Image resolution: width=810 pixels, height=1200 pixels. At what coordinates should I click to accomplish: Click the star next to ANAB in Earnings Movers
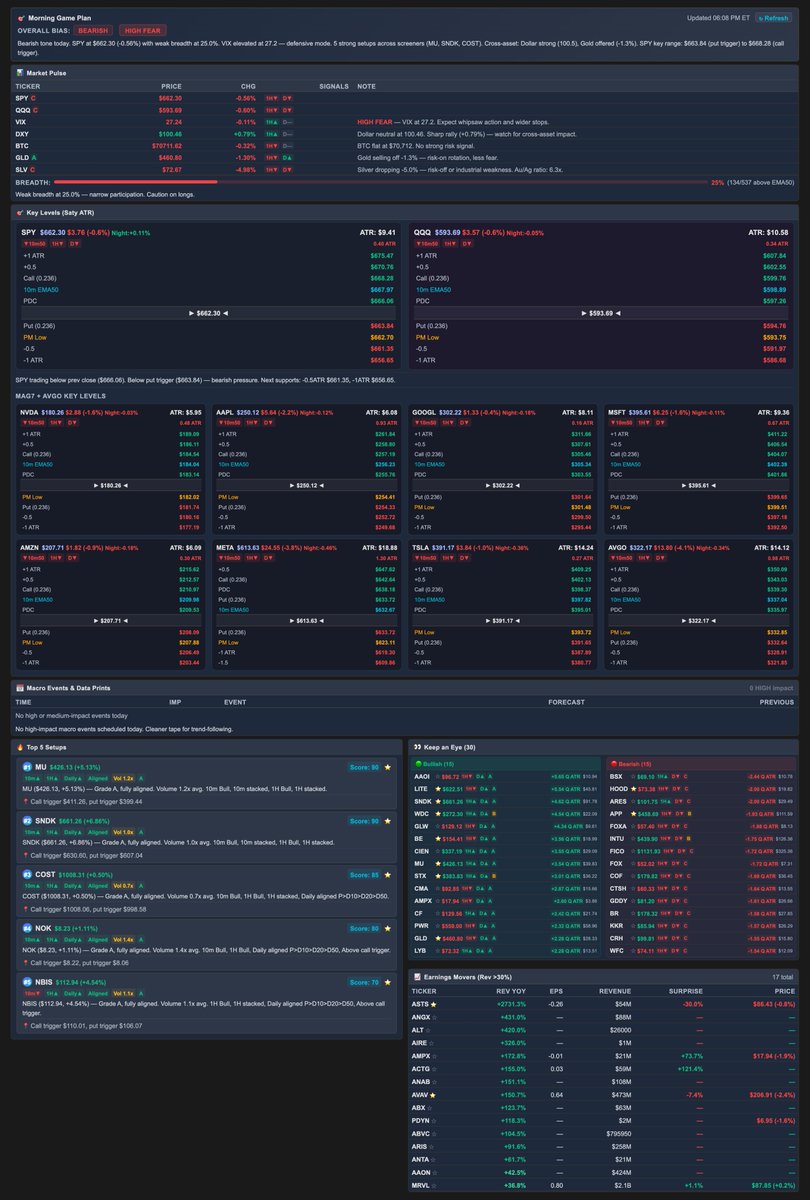point(433,1084)
